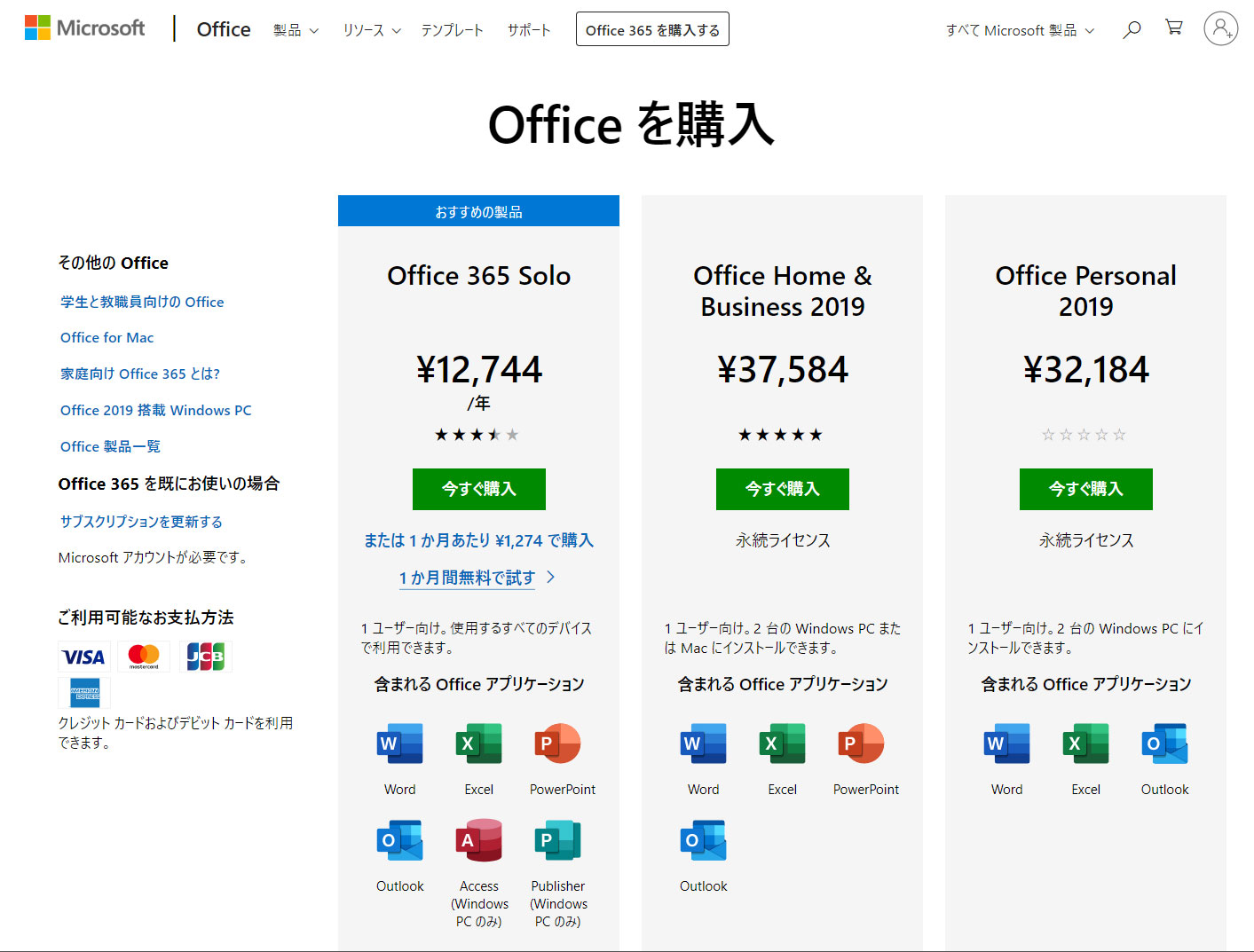
Task: Click Excel icon under Office Personal 2019
Action: coord(1086,744)
